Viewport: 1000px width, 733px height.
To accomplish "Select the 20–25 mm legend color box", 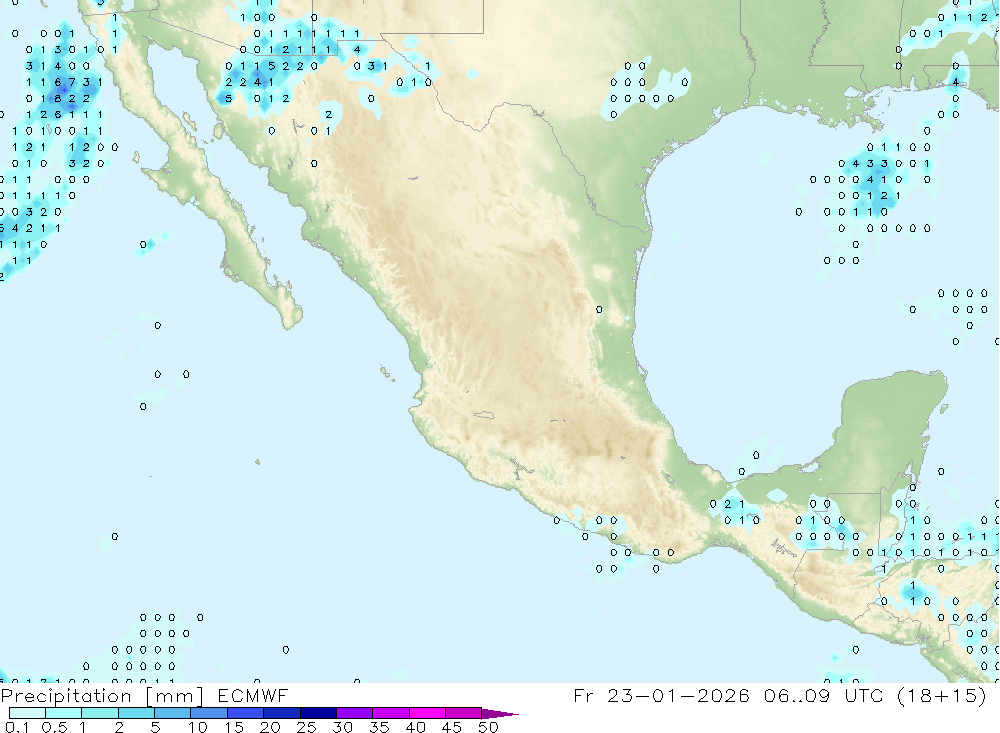I will click(x=282, y=713).
